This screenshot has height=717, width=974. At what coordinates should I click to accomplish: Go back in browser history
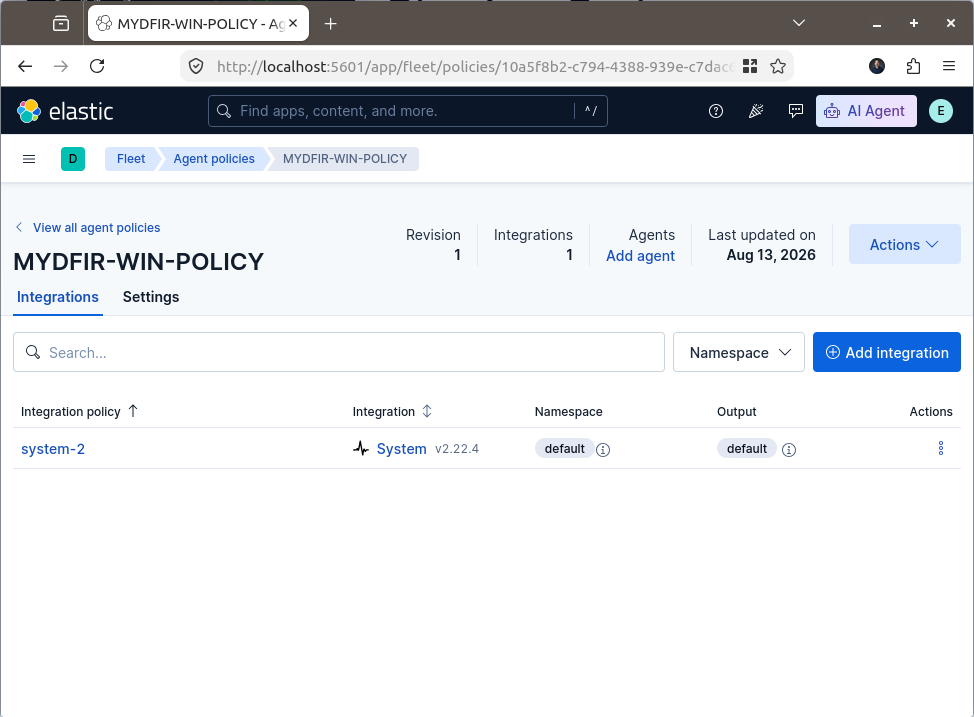coord(25,66)
